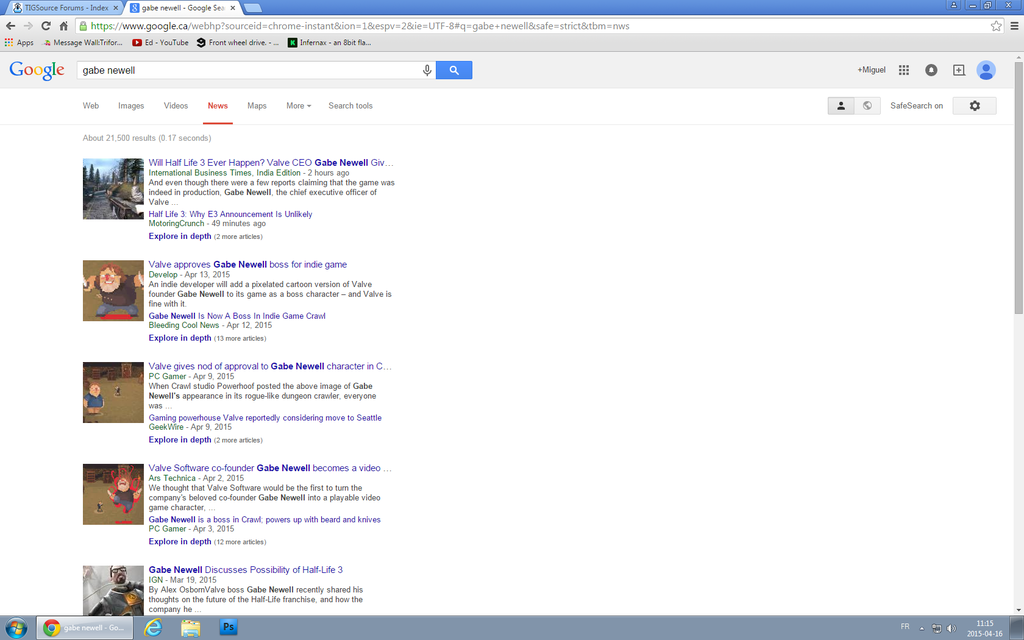Open Photoshop from the Windows taskbar
1024x640 pixels.
click(228, 628)
